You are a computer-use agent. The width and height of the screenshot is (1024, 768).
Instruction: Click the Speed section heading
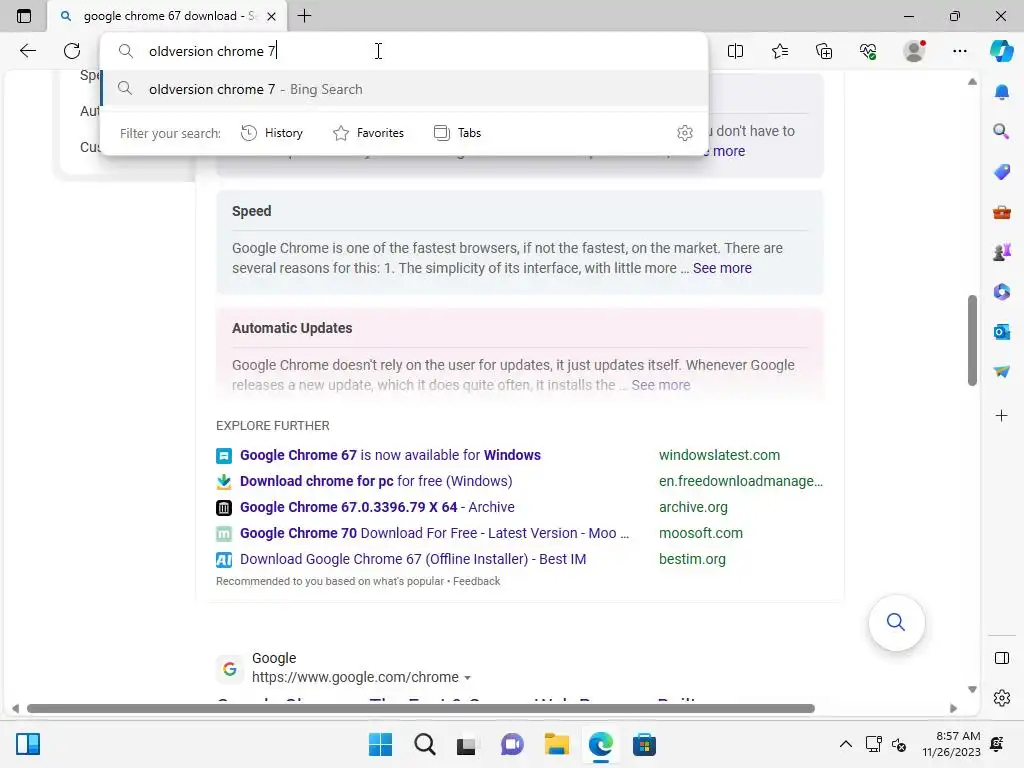click(251, 212)
